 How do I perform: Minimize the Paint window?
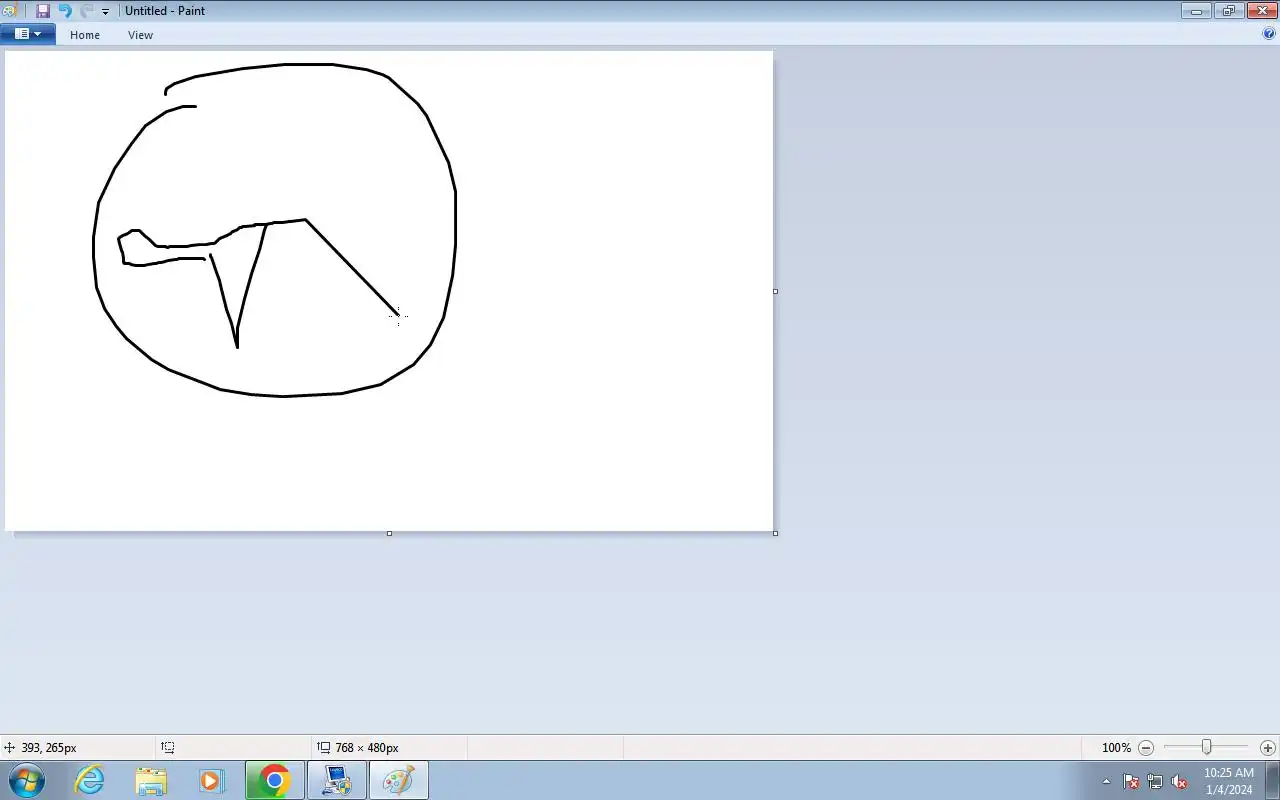click(1196, 11)
